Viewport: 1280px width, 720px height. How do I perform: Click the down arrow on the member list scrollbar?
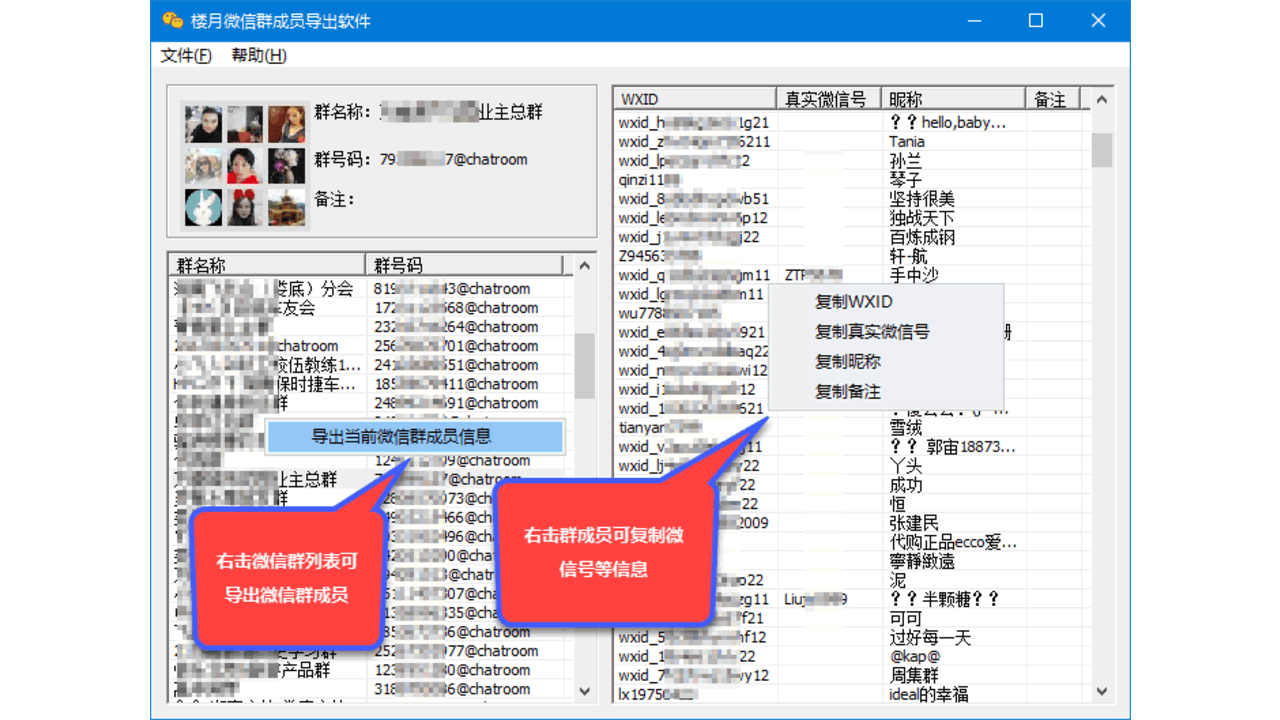pos(1101,692)
